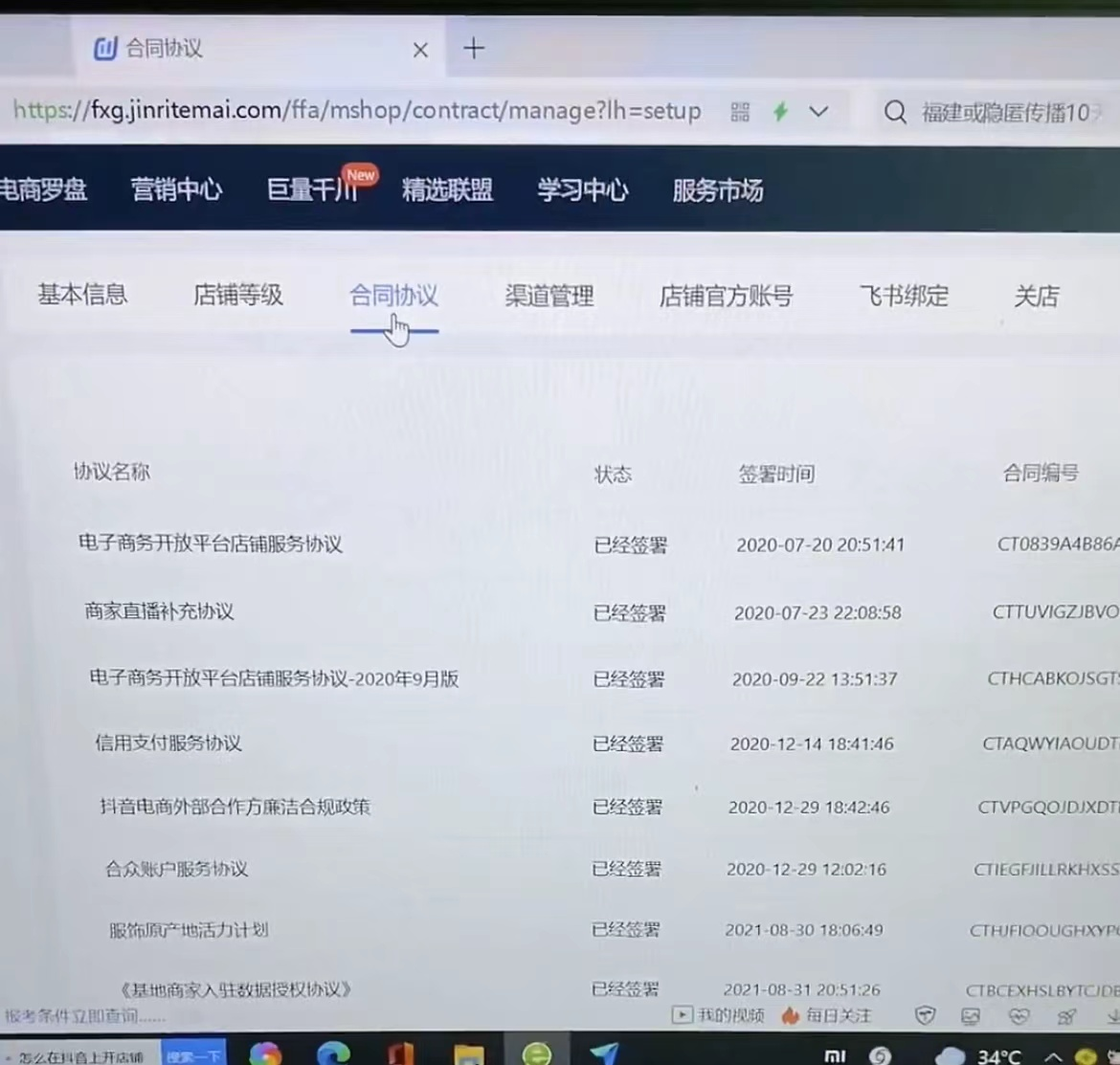Click the QR code icon in address bar
The width and height of the screenshot is (1120, 1065).
tap(740, 111)
